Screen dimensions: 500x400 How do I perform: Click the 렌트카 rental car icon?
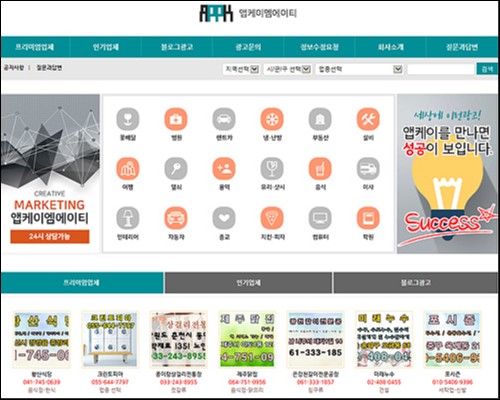coord(224,119)
